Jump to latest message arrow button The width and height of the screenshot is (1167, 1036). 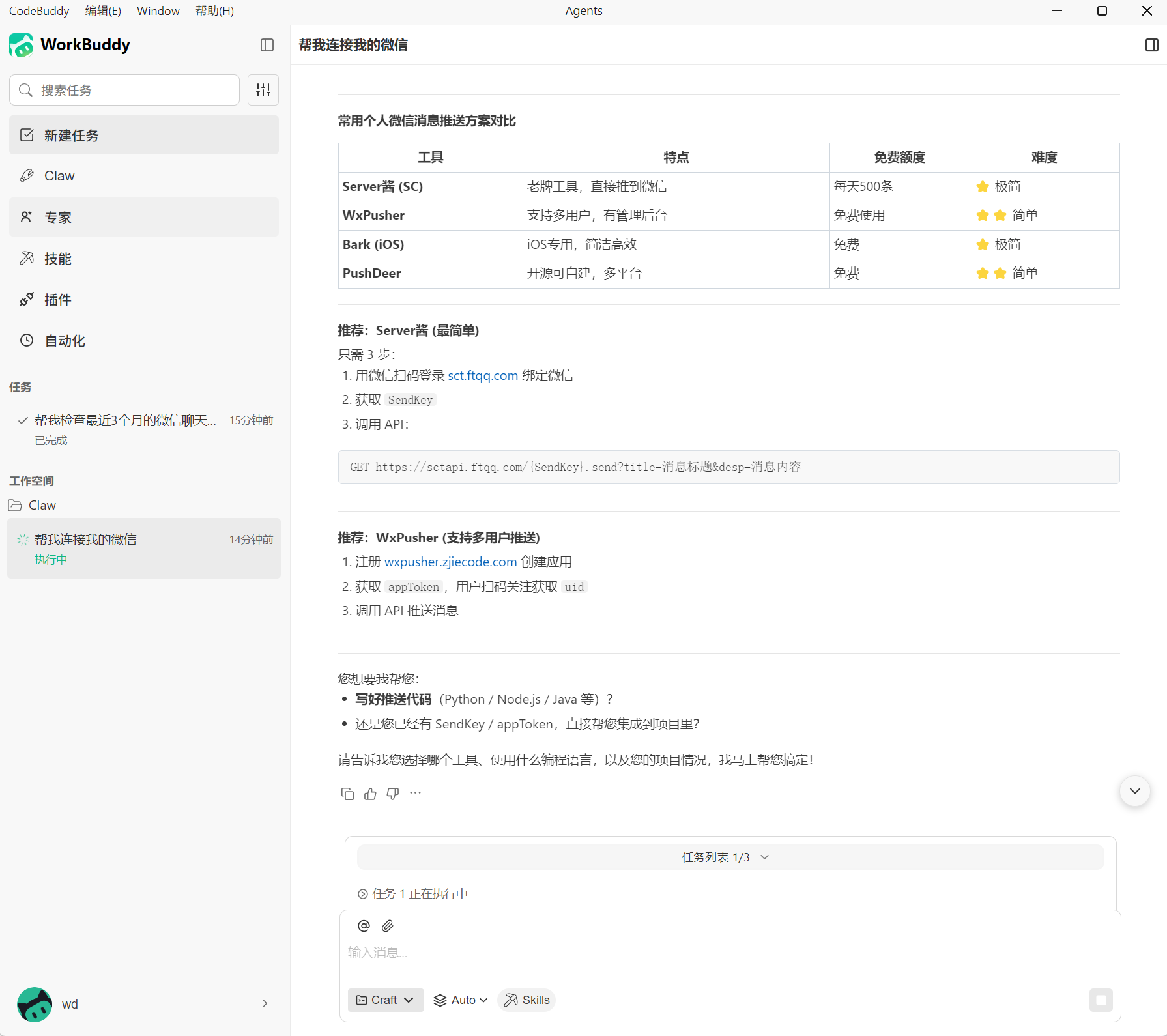point(1135,791)
